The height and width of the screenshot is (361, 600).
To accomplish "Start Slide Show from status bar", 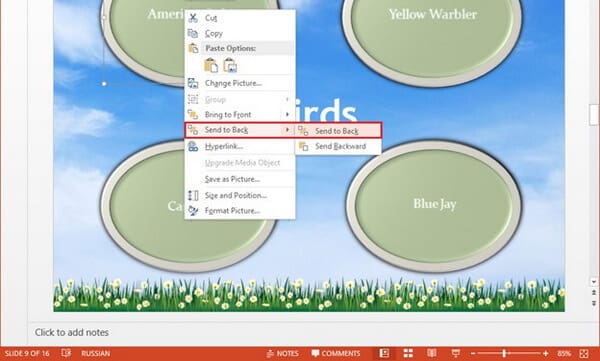I will click(455, 353).
